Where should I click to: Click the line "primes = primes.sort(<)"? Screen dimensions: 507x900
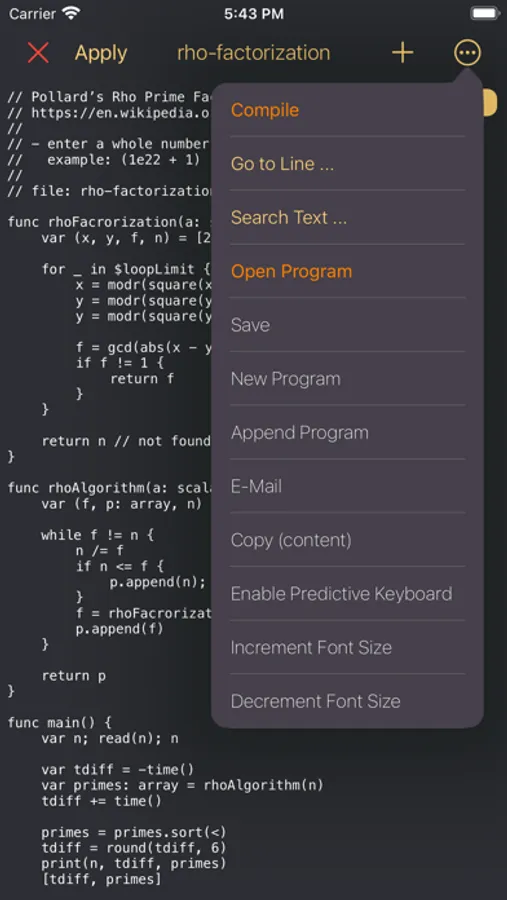tap(134, 832)
